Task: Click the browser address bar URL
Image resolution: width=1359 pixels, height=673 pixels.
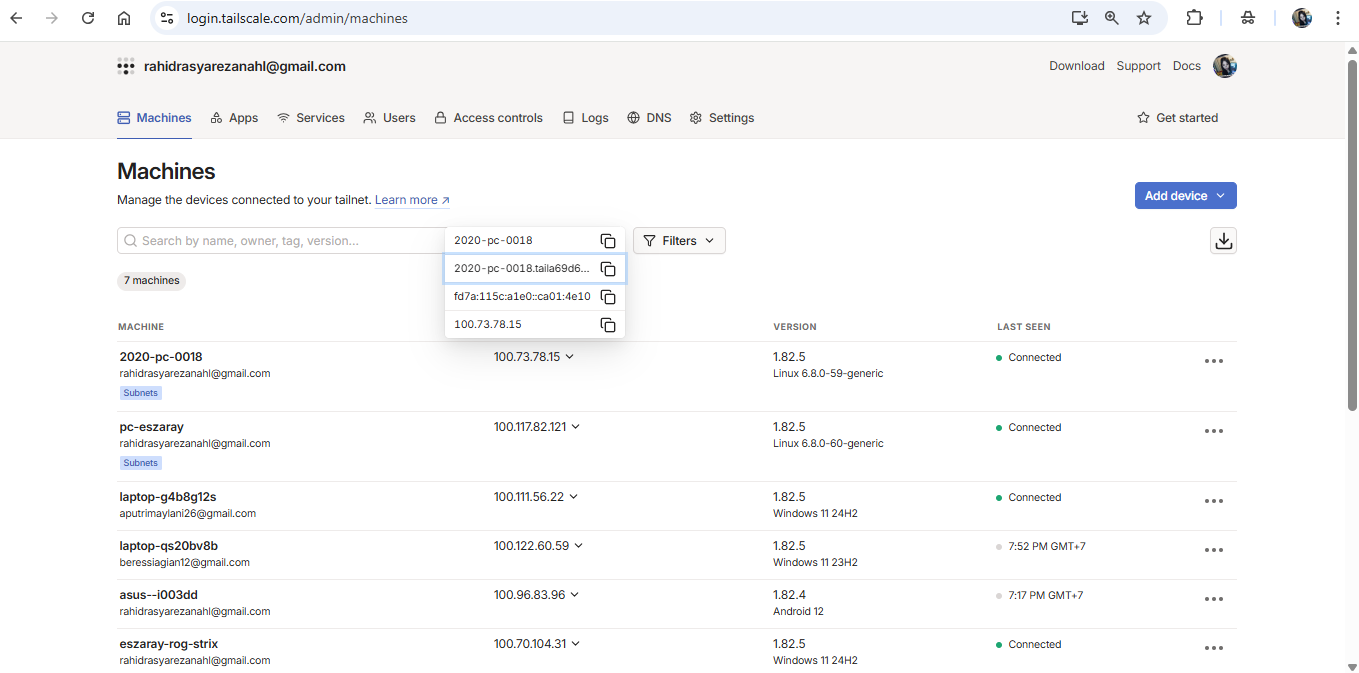Action: [x=297, y=18]
